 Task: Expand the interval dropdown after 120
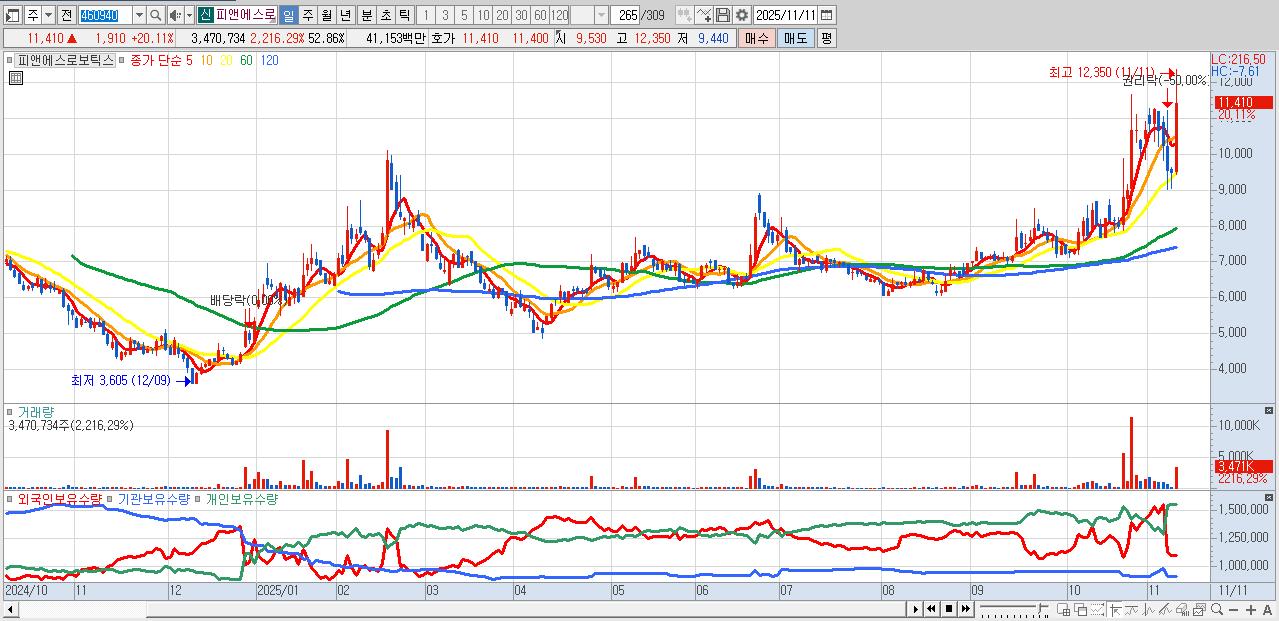(601, 15)
